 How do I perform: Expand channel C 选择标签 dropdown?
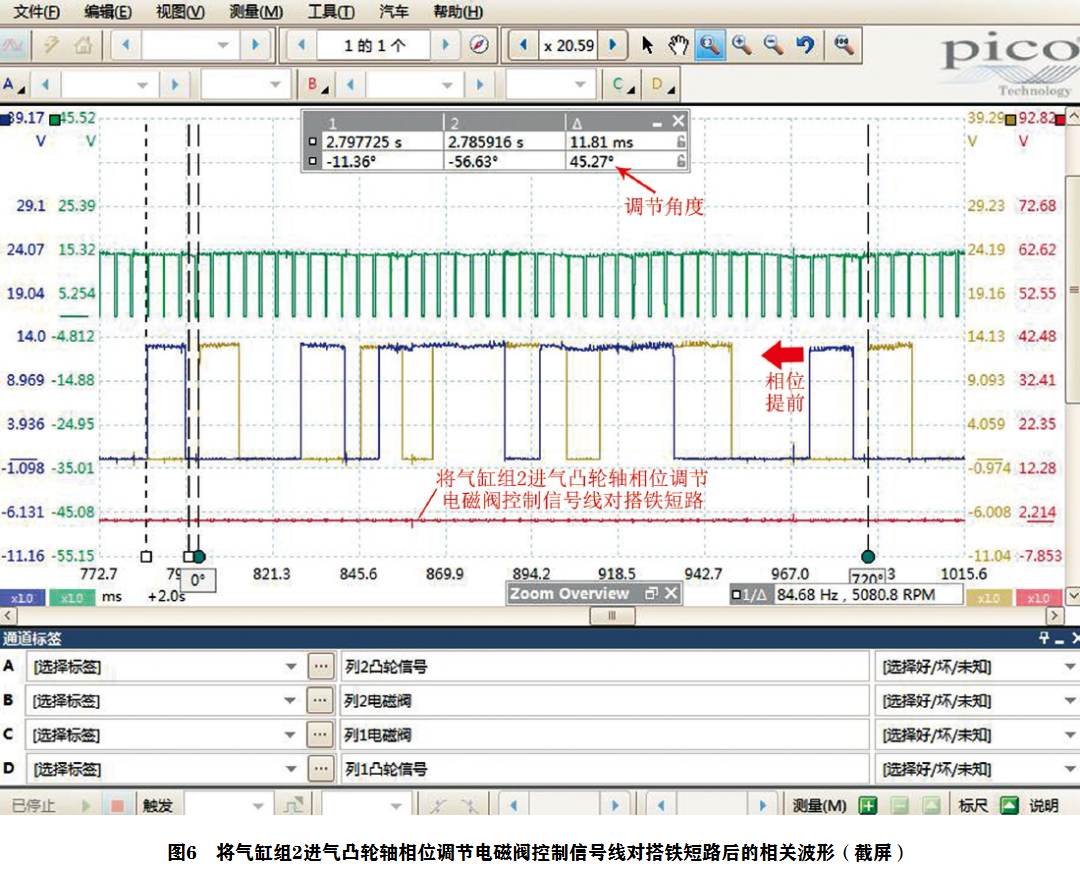[291, 735]
